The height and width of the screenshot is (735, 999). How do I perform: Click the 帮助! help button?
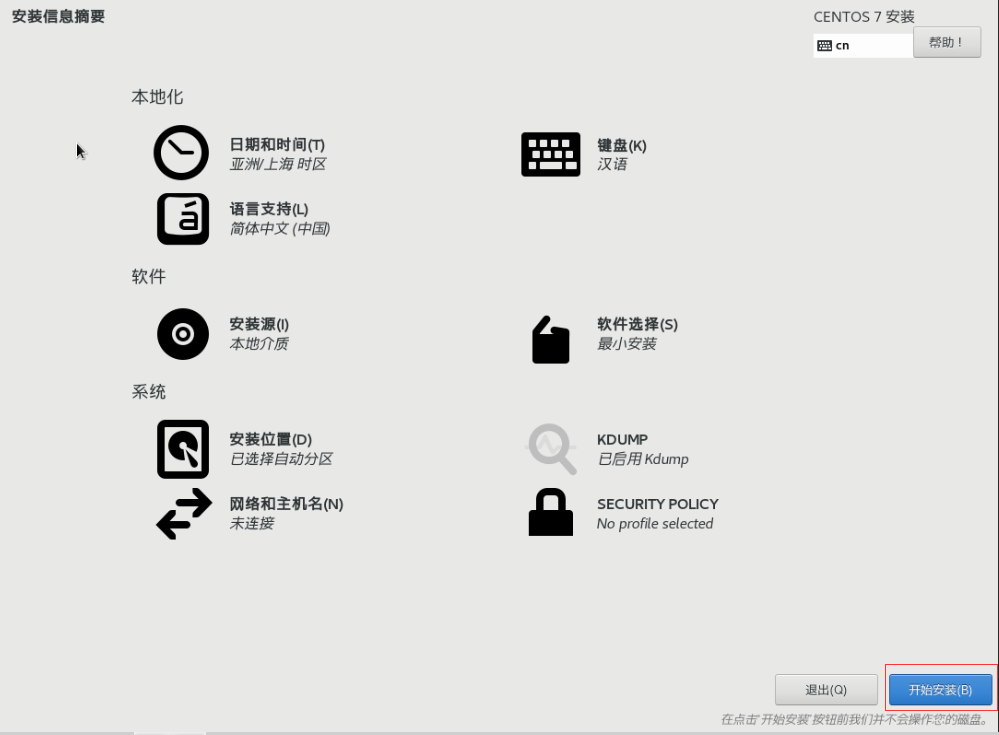(x=947, y=43)
